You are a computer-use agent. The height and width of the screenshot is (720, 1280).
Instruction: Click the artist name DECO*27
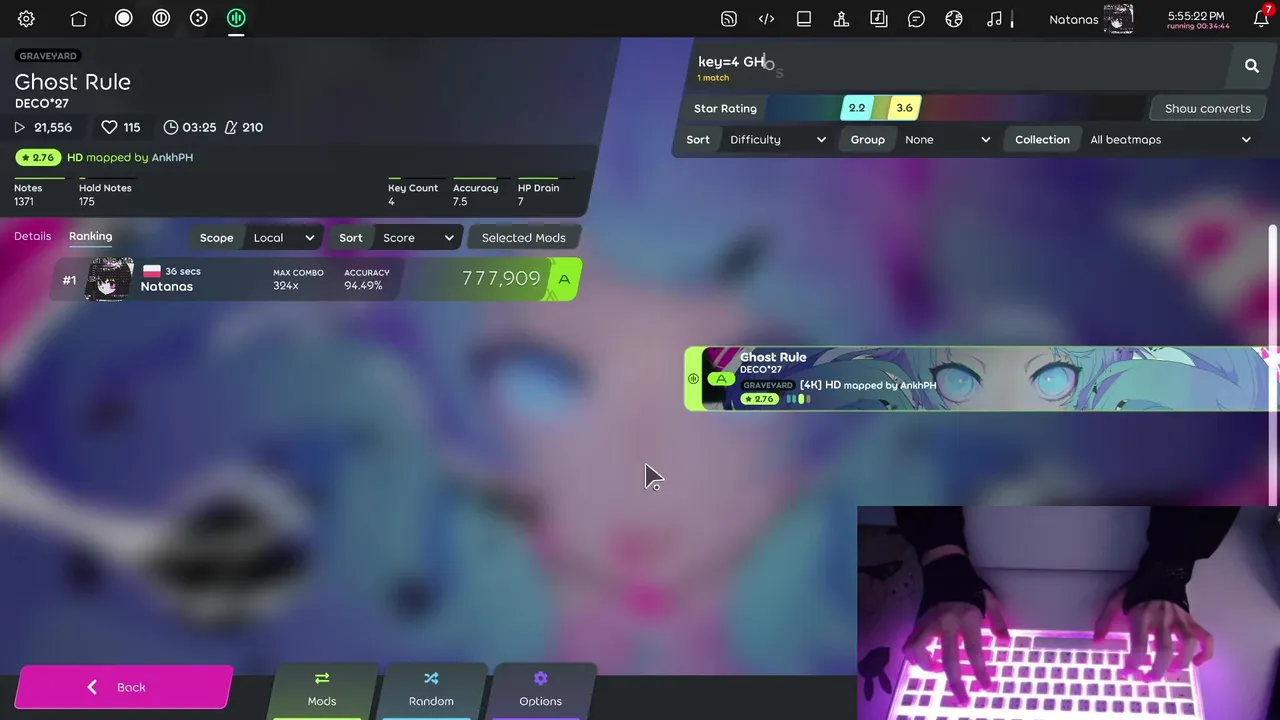tap(41, 103)
